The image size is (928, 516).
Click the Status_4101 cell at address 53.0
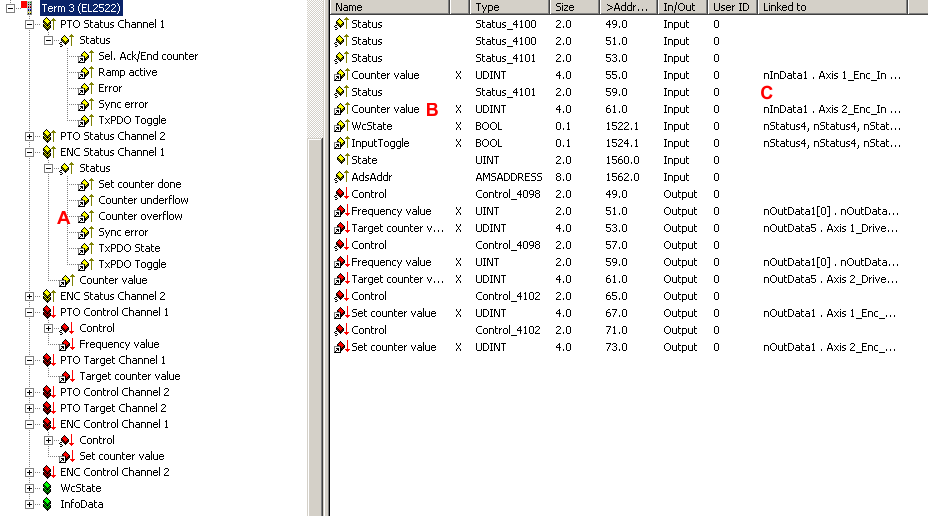pos(505,58)
